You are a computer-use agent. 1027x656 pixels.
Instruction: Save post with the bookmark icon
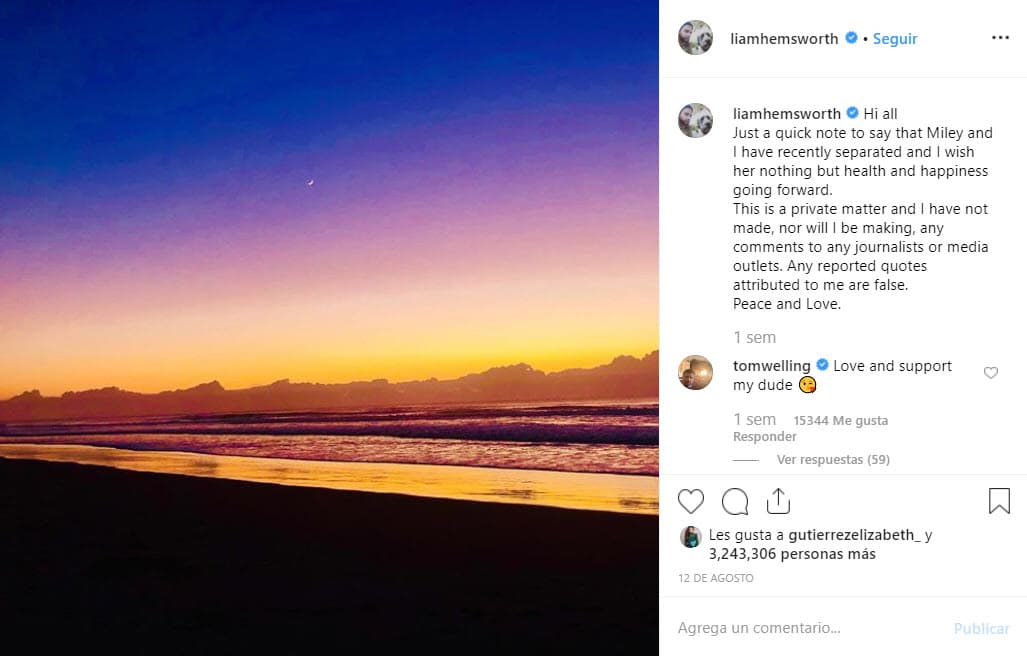[999, 501]
